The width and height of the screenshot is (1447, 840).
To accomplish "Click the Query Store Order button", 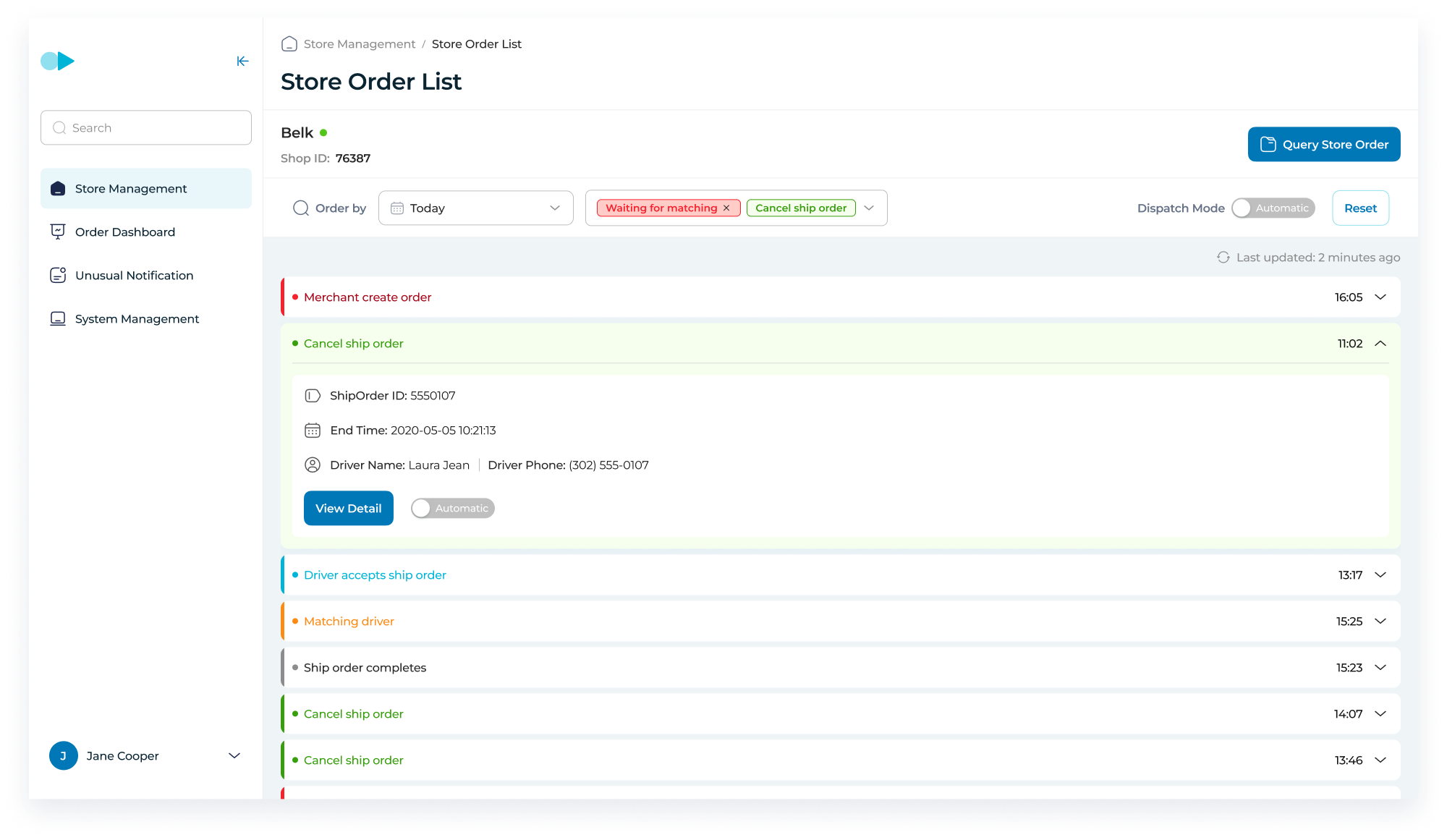I will (x=1323, y=145).
